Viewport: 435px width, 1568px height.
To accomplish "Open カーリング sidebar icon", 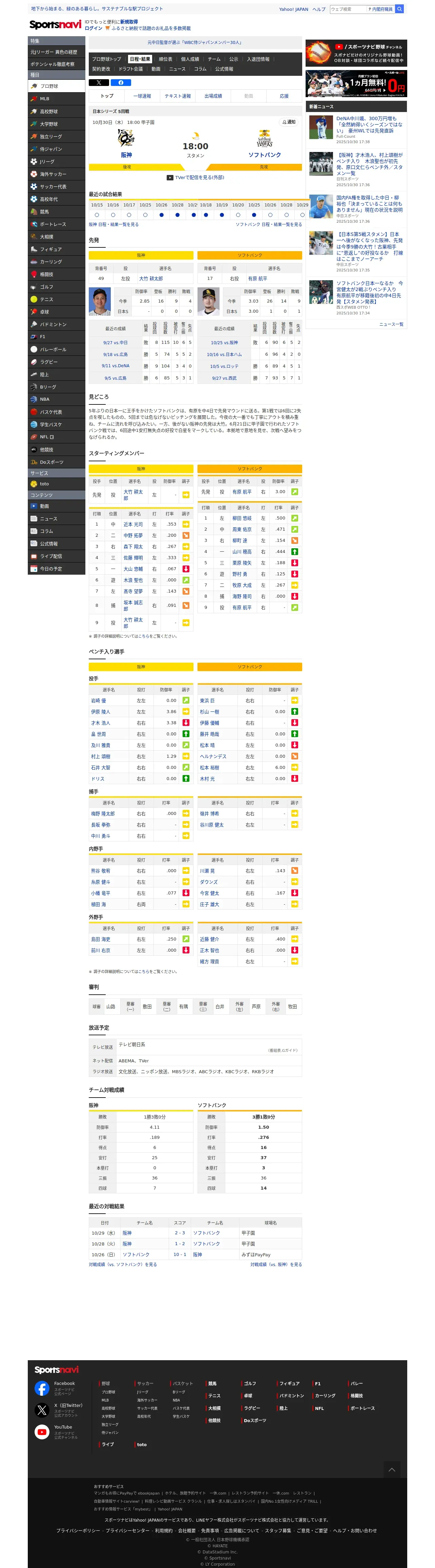I will point(34,262).
